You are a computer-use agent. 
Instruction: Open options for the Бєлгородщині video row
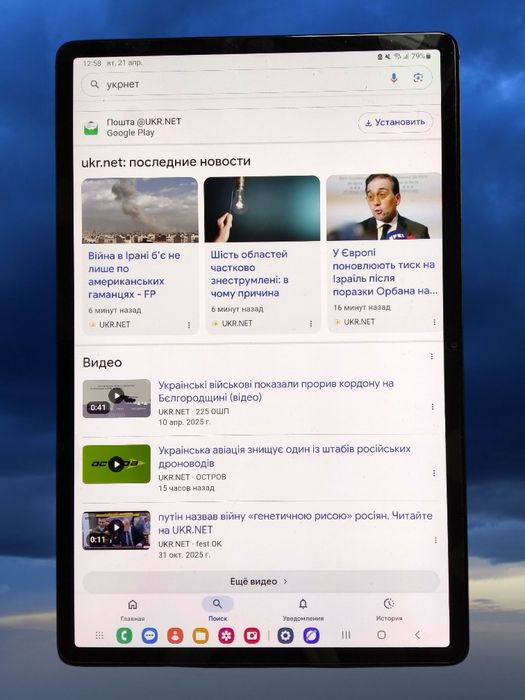tap(432, 407)
